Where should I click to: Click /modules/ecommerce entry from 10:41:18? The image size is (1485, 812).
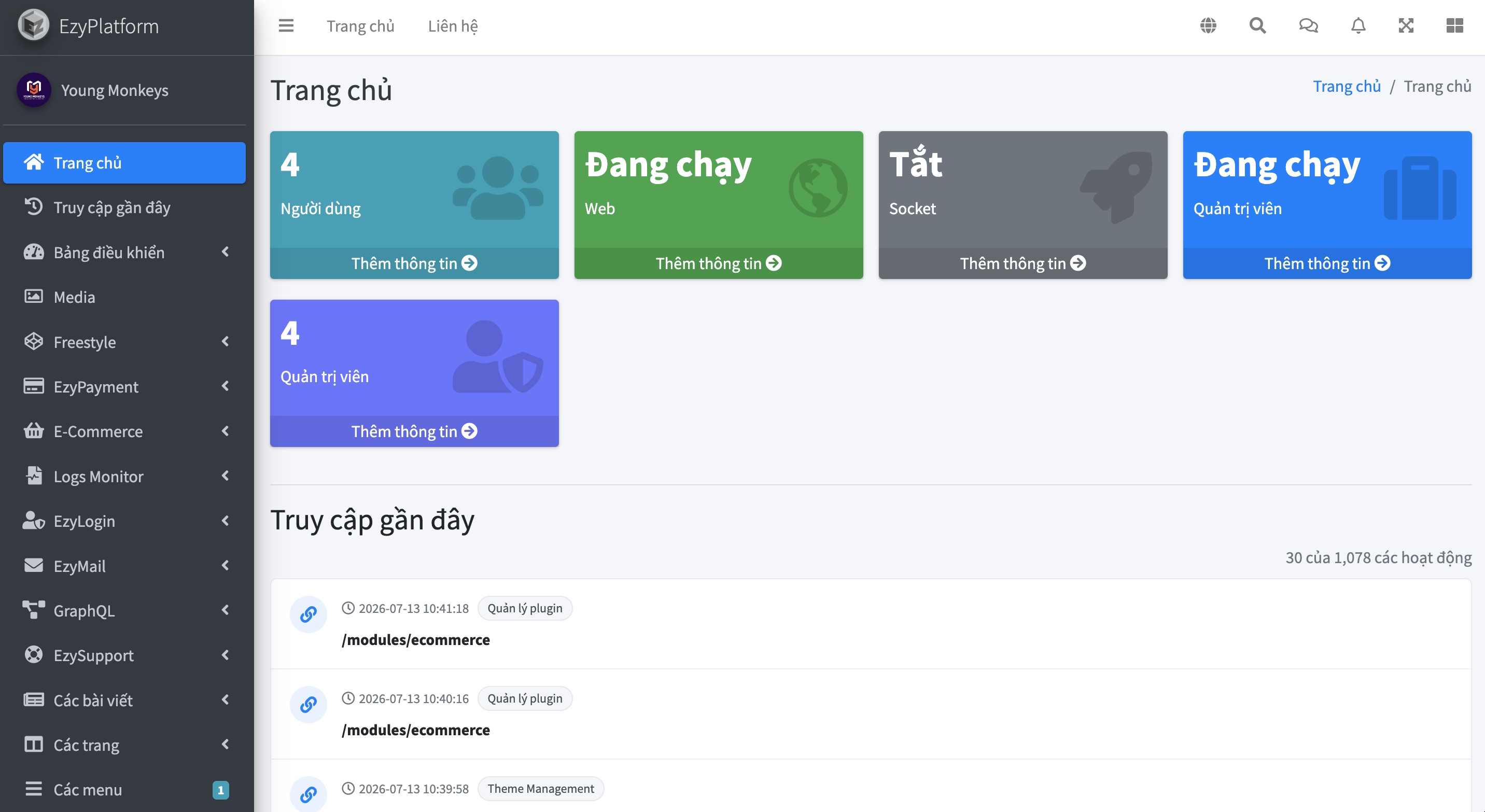coord(416,640)
